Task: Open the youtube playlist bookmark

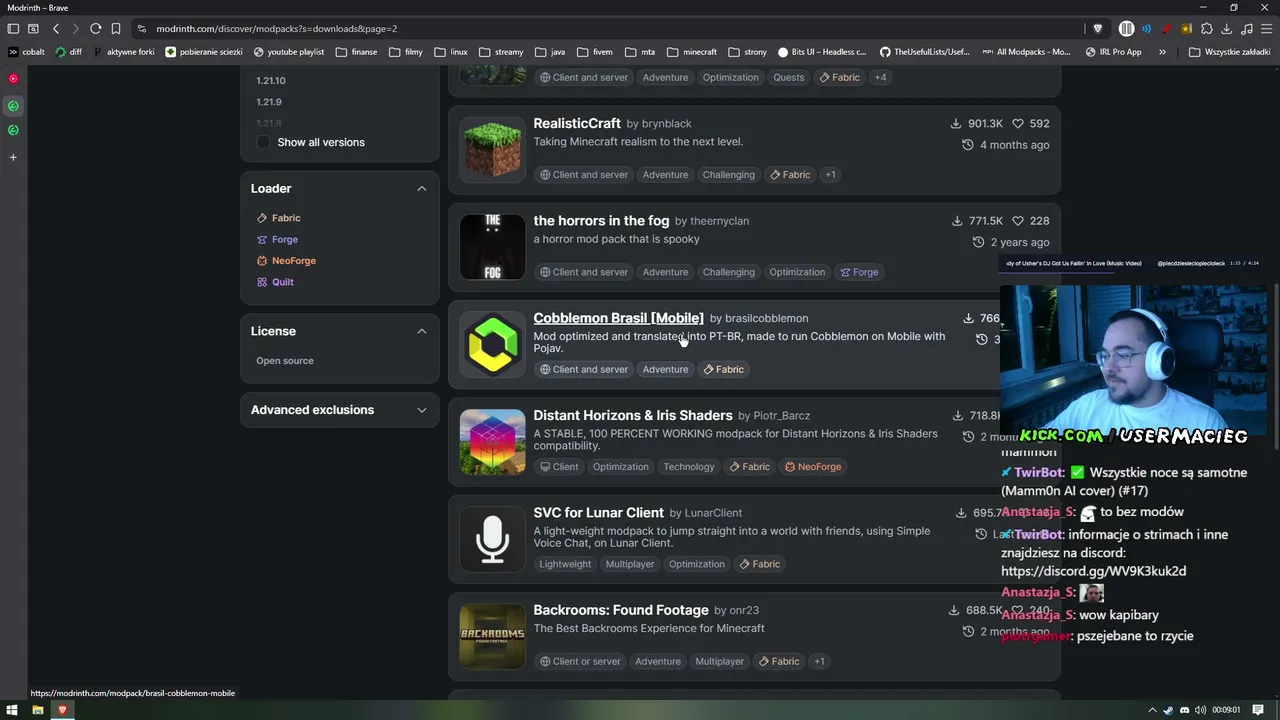Action: pyautogui.click(x=289, y=52)
